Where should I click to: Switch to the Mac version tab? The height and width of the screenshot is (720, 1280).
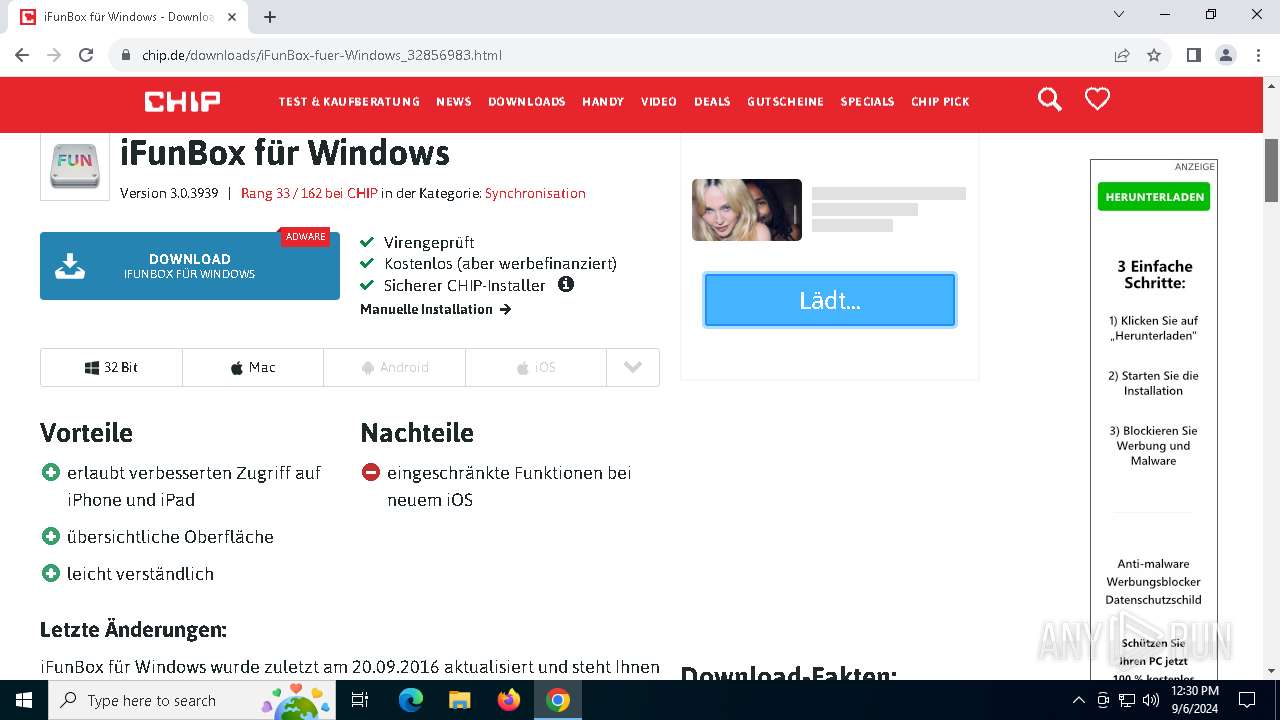(253, 367)
